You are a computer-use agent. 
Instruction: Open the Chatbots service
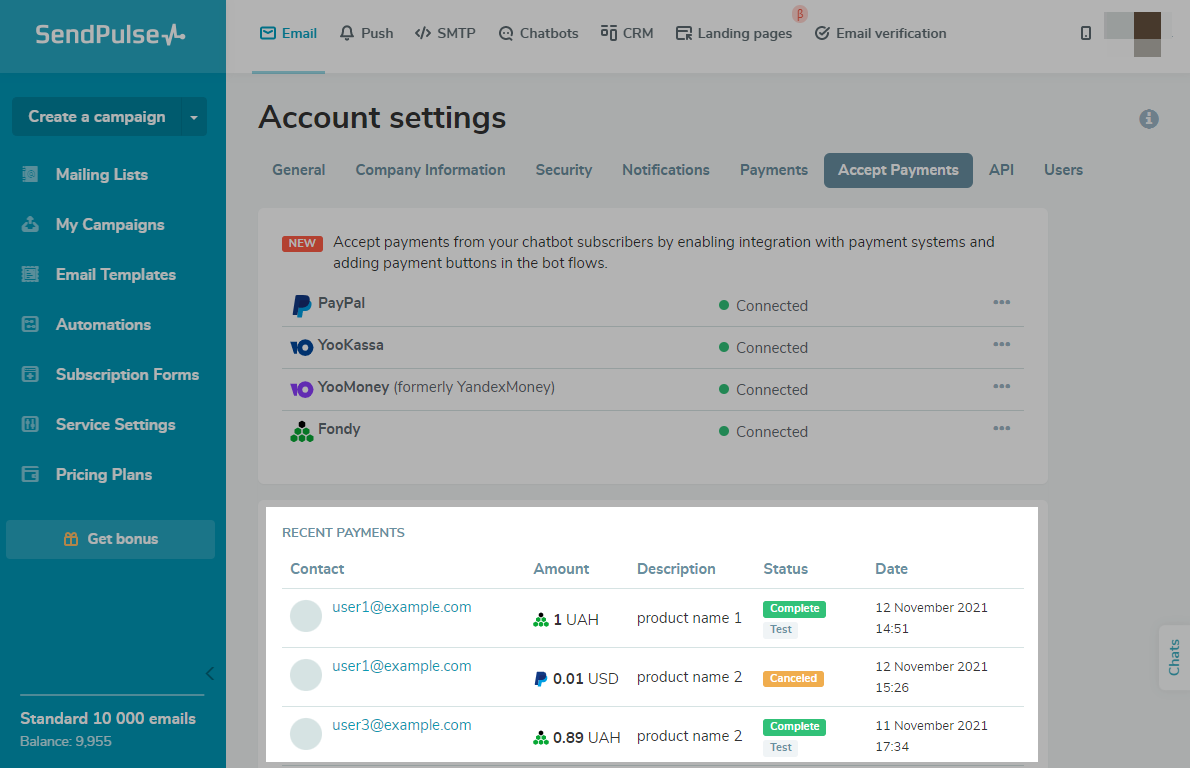click(539, 33)
